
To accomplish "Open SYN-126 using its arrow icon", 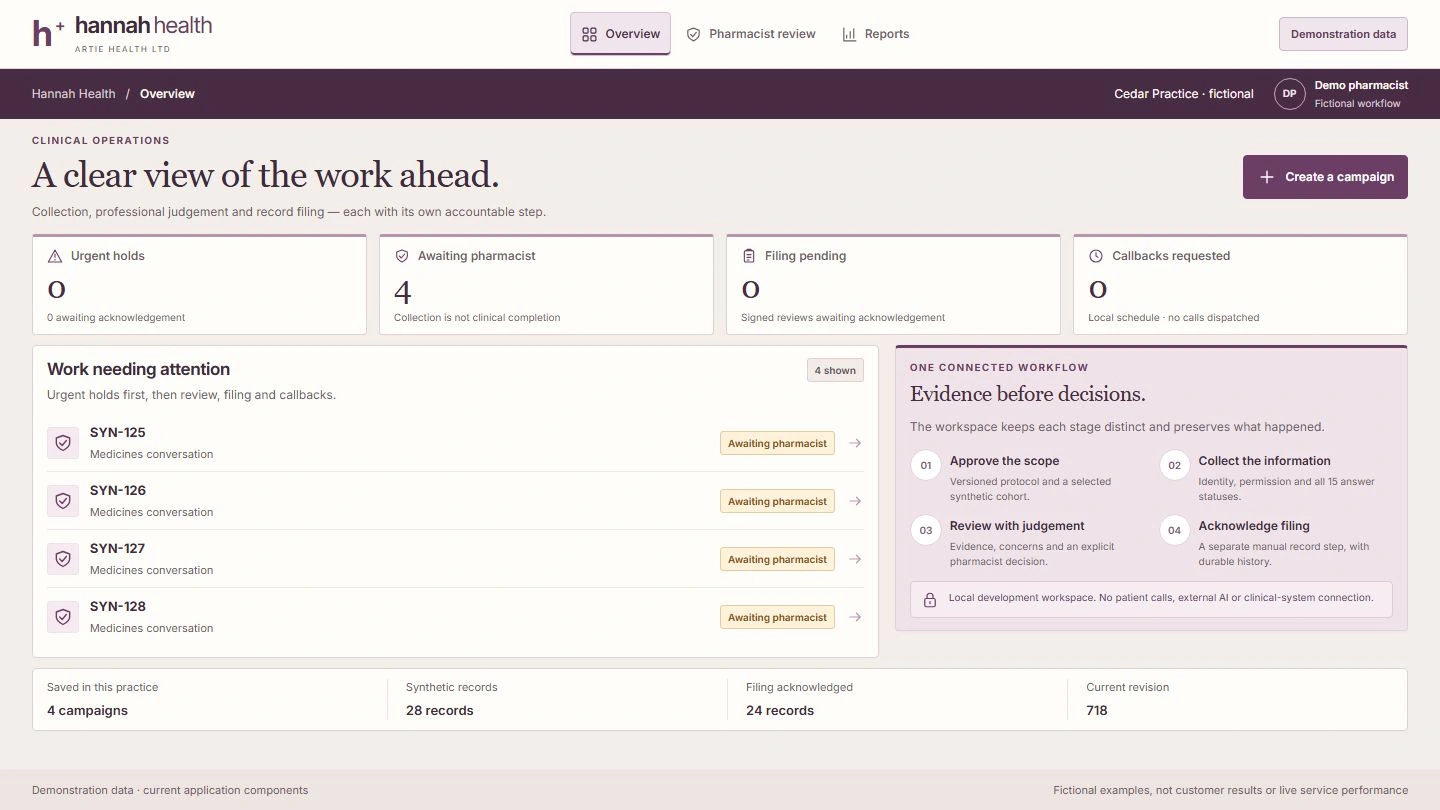I will [855, 501].
